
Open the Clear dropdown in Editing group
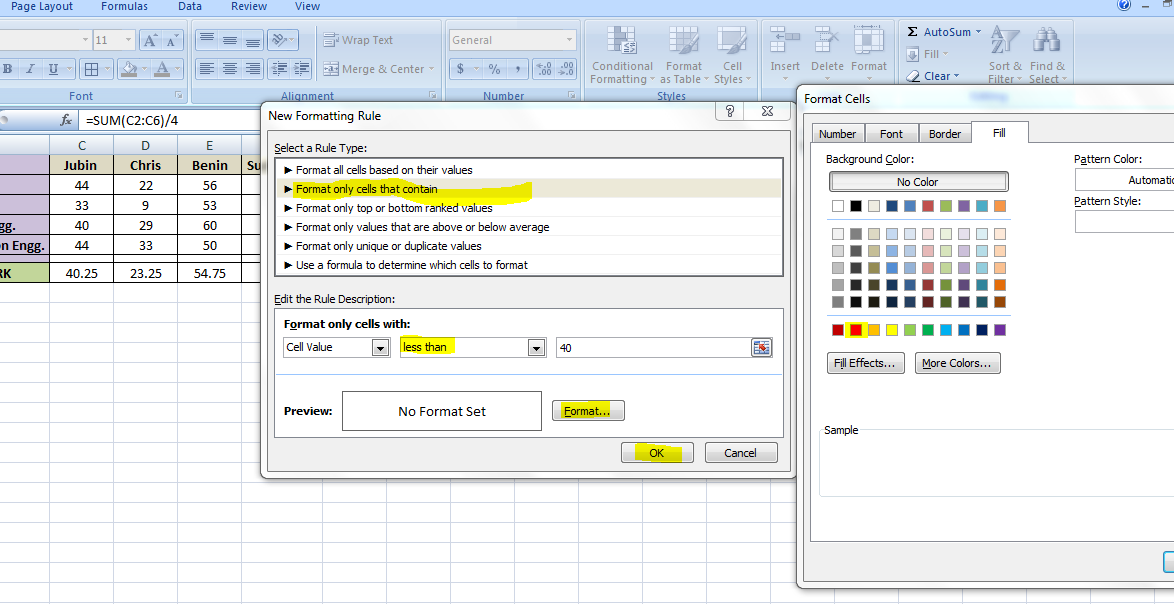point(955,76)
